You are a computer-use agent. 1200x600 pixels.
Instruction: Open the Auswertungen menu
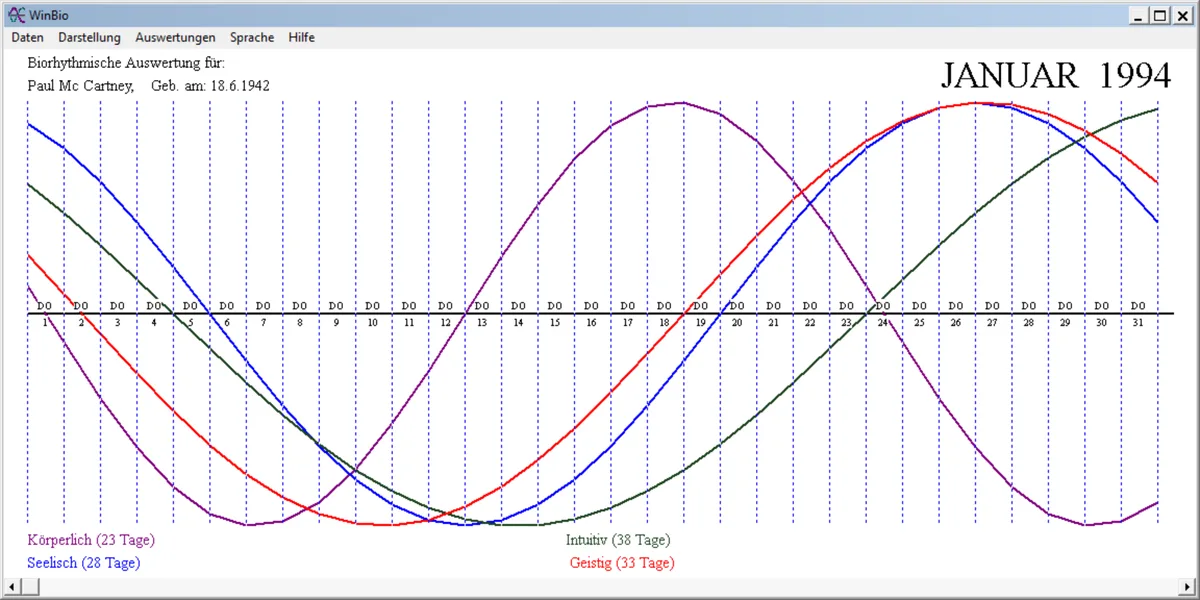coord(176,37)
